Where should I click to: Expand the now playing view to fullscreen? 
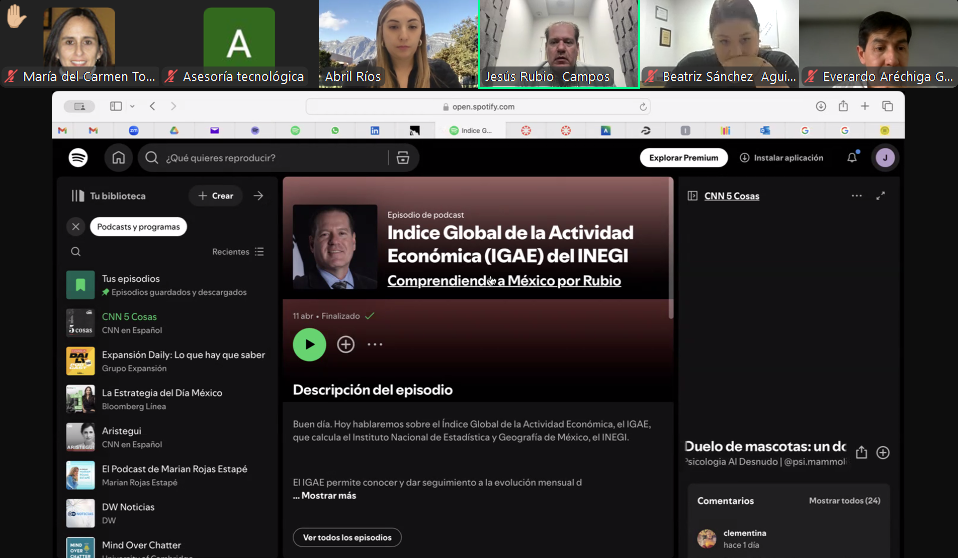click(880, 196)
